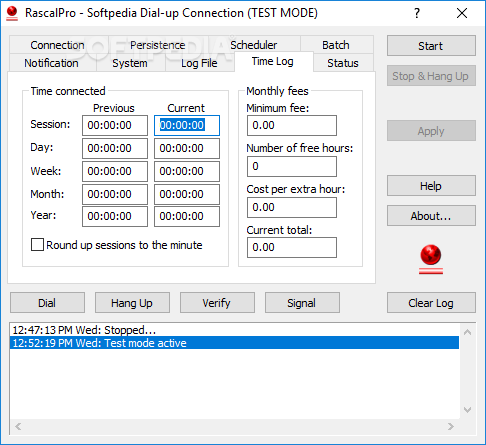The height and width of the screenshot is (445, 486).
Task: Click the Cost per extra hour field
Action: point(292,207)
